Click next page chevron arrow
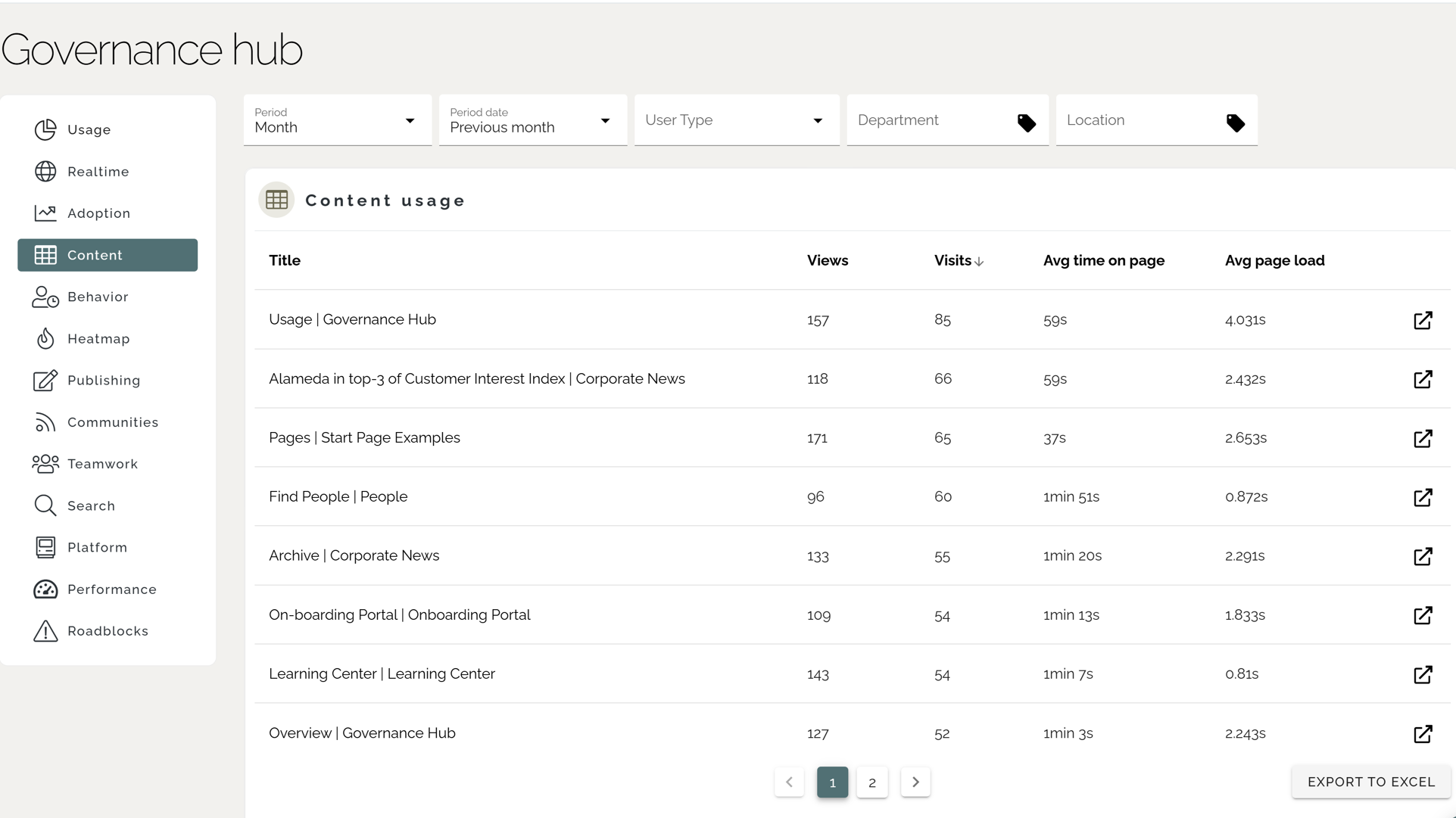This screenshot has width=1456, height=818. 915,782
